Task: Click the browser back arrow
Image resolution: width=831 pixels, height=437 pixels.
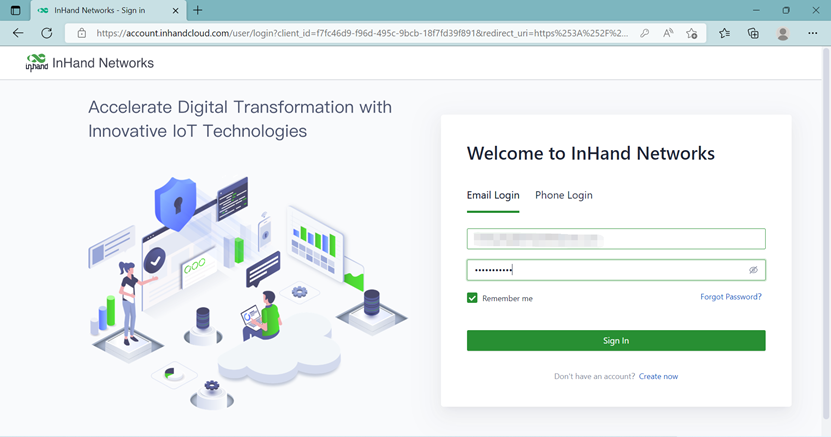Action: [x=18, y=33]
